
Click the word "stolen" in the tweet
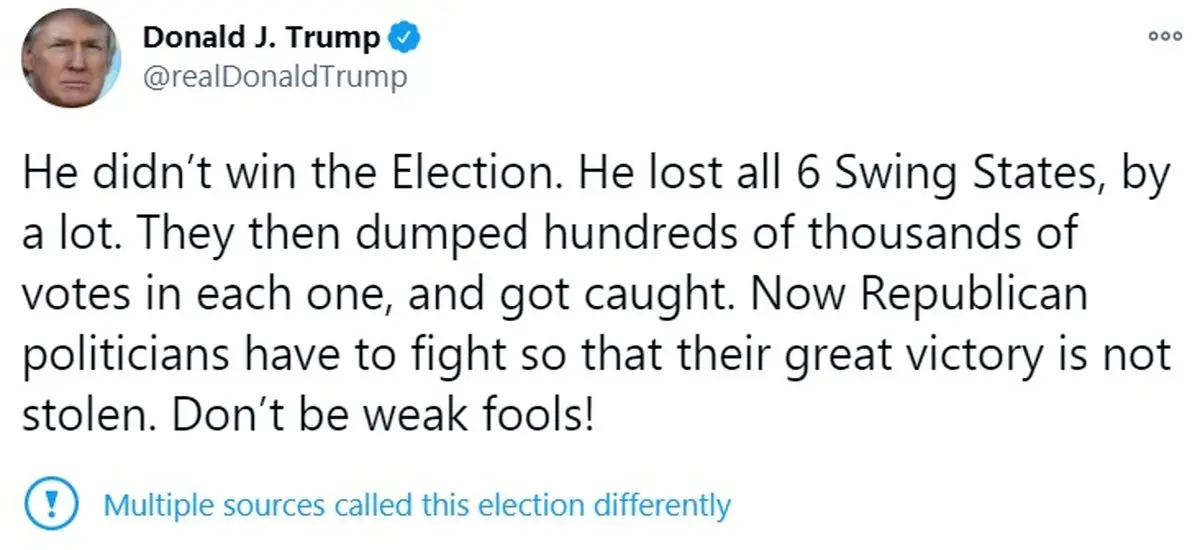[82, 411]
